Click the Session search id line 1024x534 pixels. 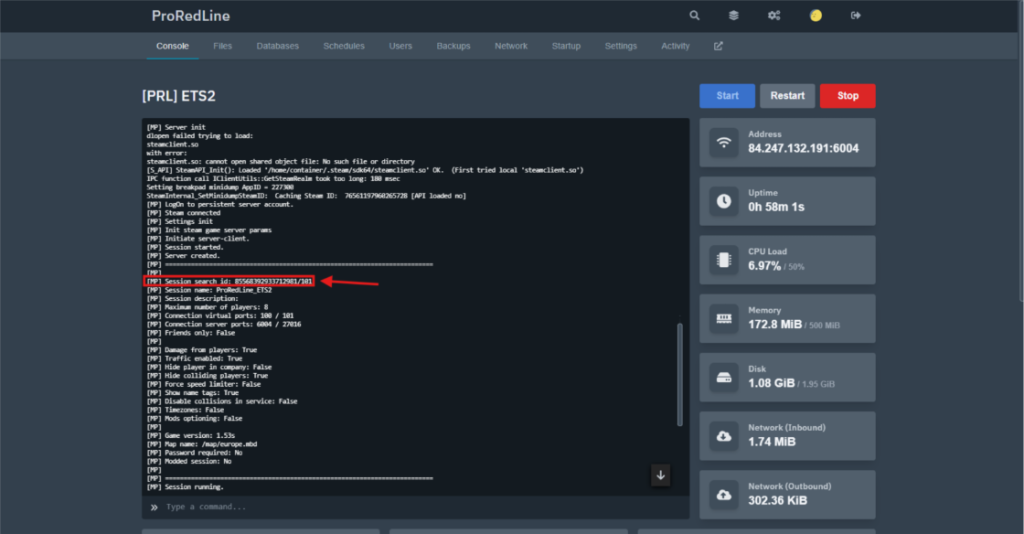(x=229, y=281)
